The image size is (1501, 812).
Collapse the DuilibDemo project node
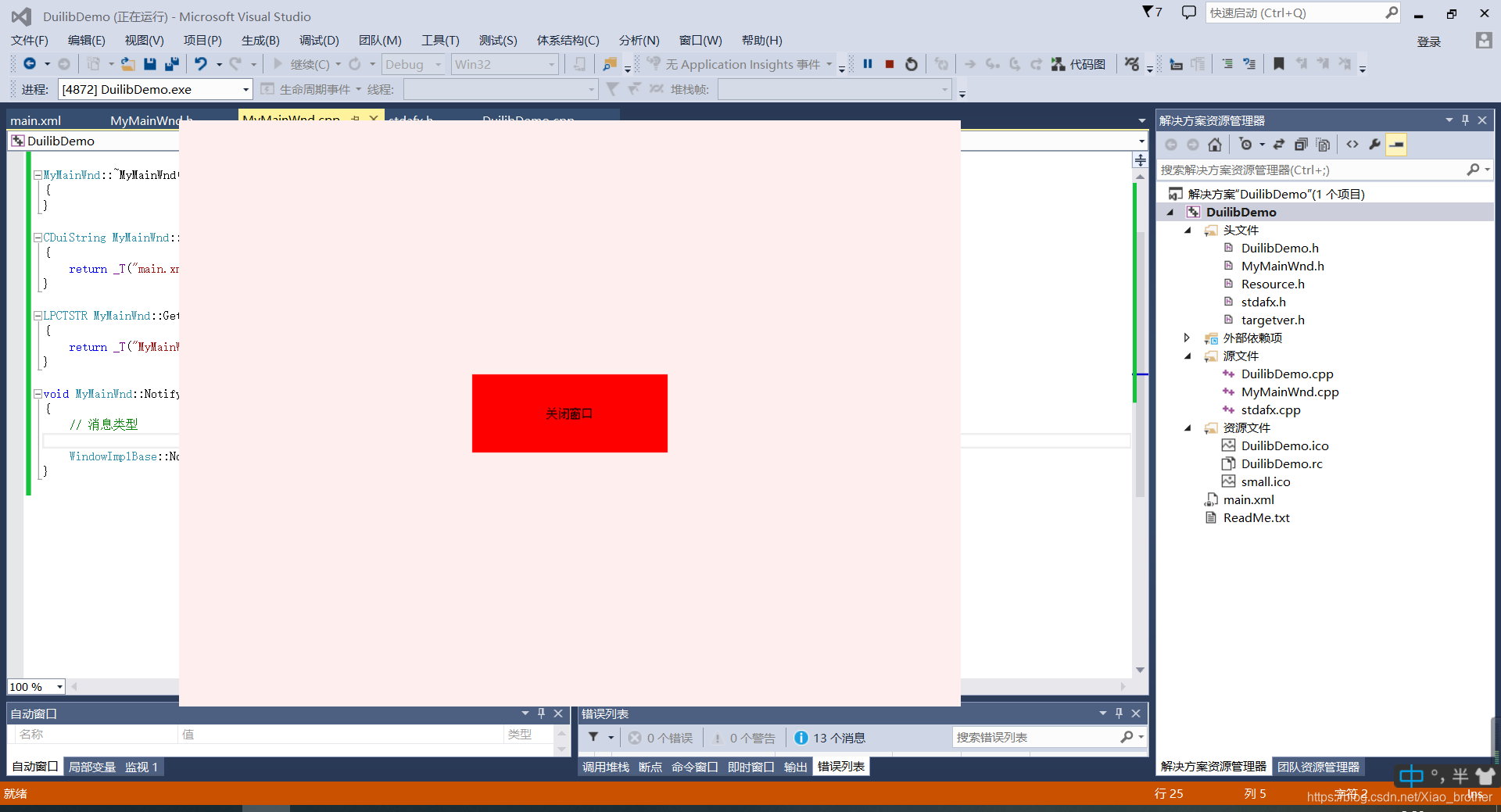click(x=1170, y=212)
